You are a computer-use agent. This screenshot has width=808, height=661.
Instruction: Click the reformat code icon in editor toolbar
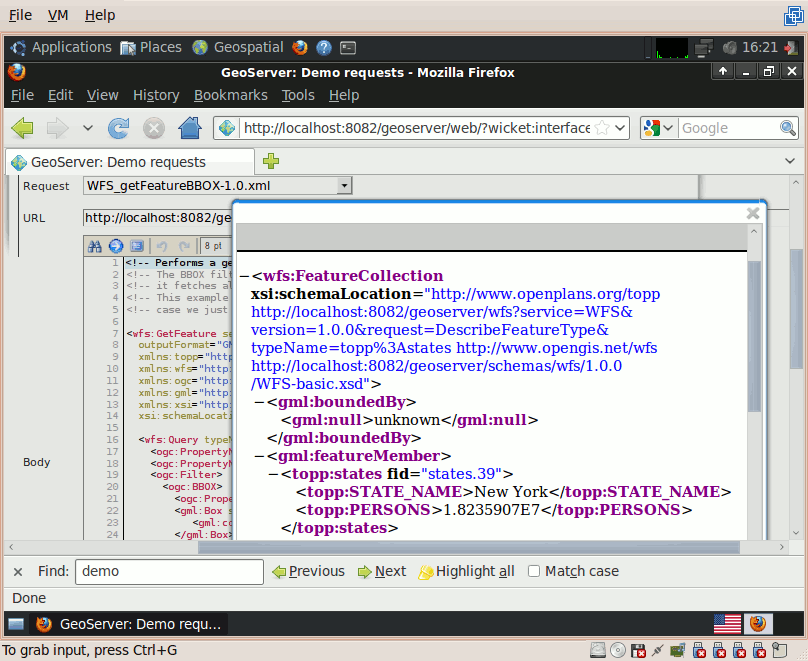point(137,246)
